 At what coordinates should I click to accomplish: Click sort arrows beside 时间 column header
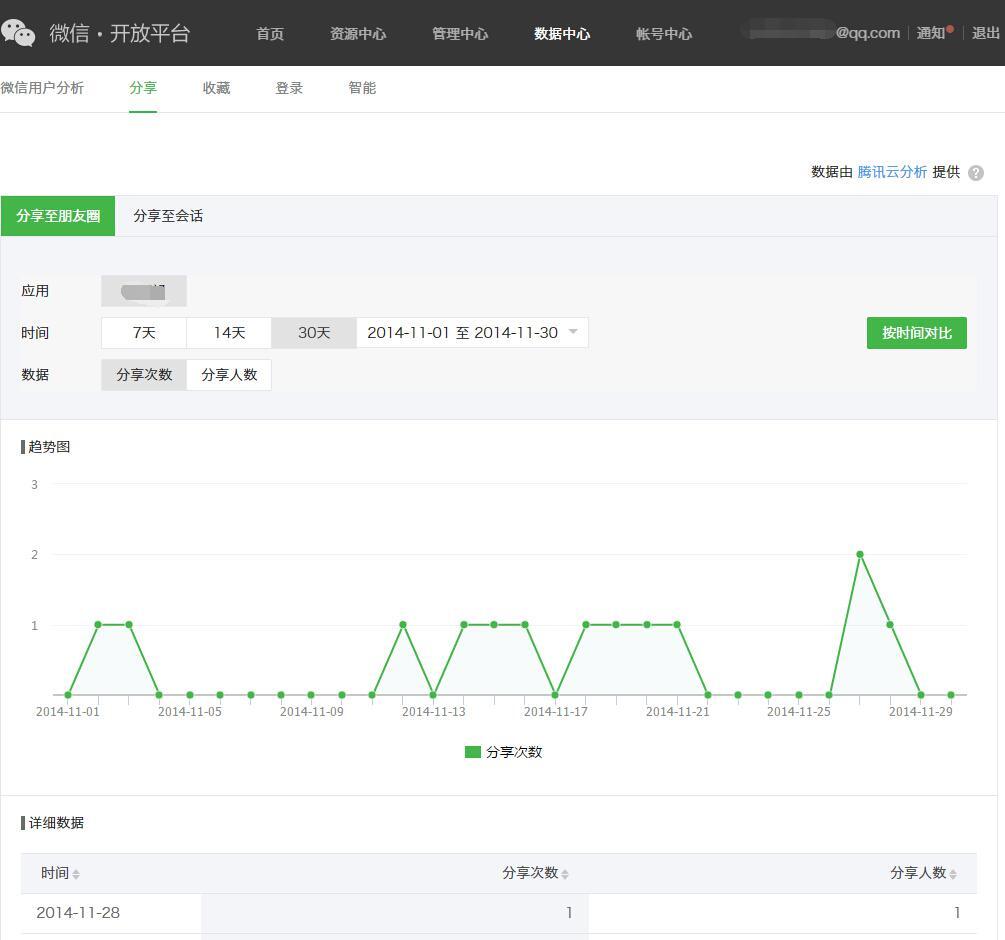76,874
